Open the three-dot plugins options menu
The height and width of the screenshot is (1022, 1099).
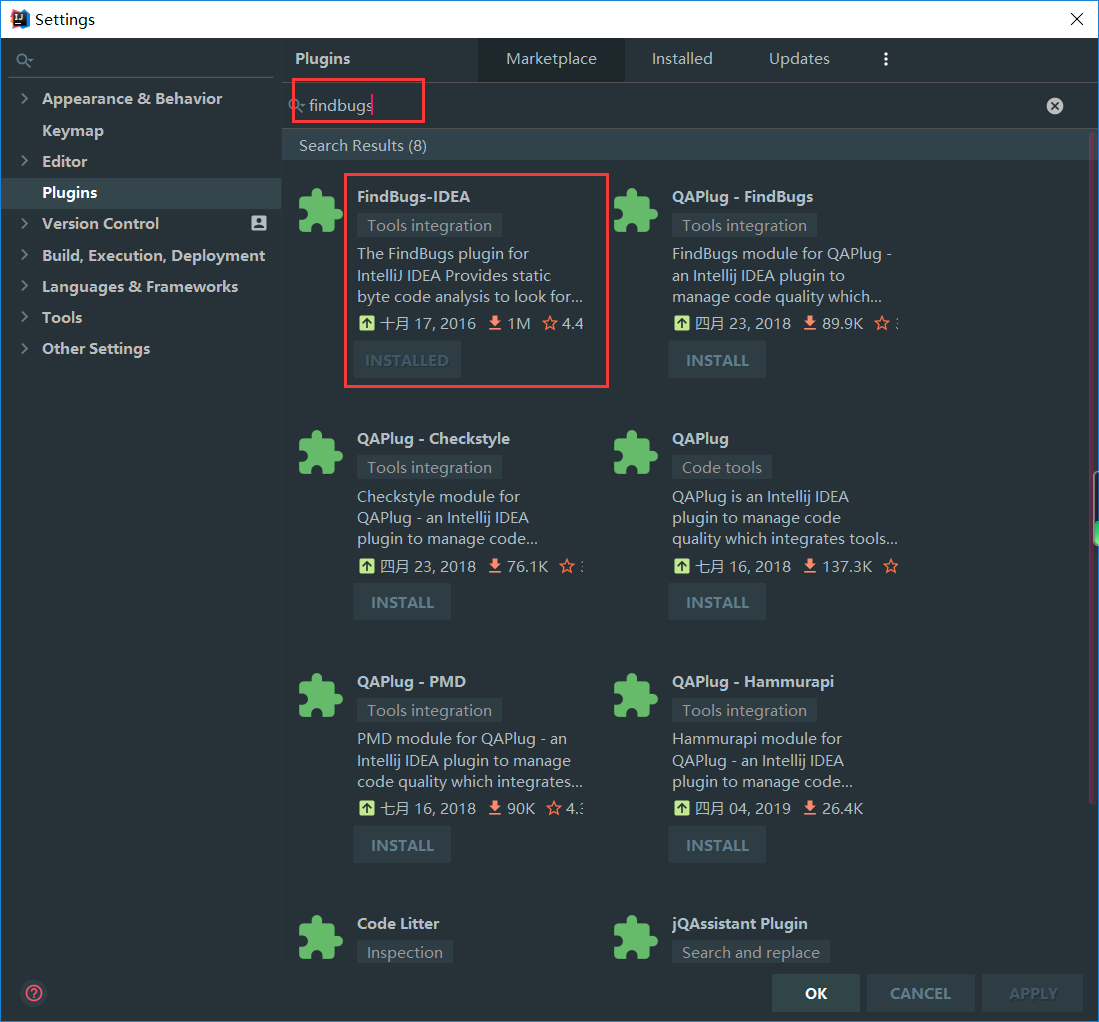click(885, 59)
